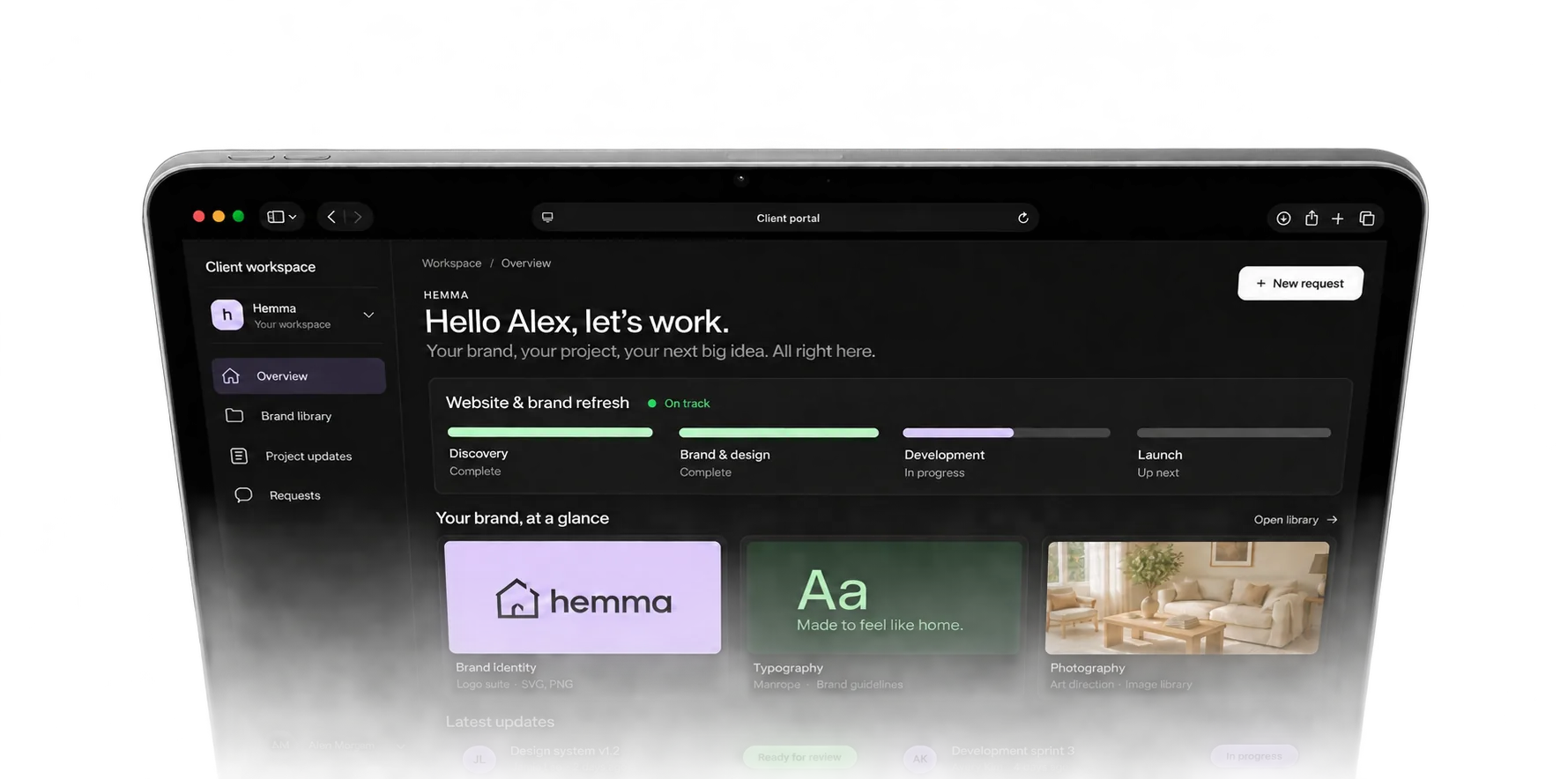The height and width of the screenshot is (779, 1568).
Task: Open the browser share icon
Action: point(1312,218)
